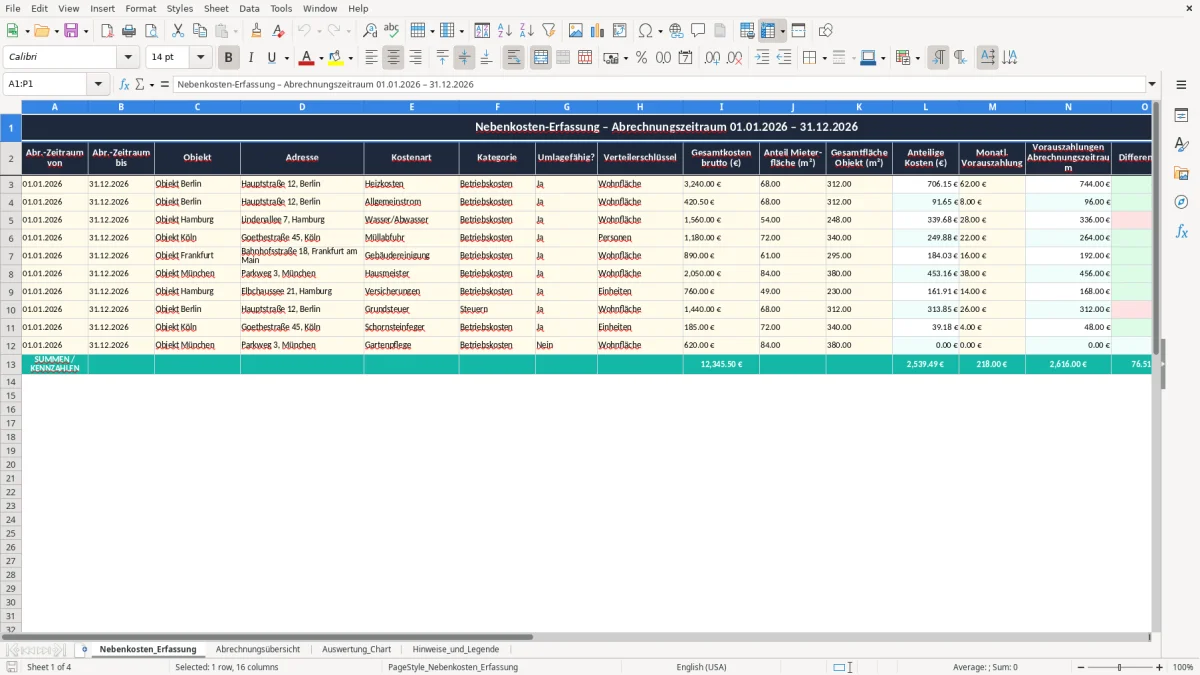The image size is (1200, 675).
Task: Expand the font size dropdown arrow
Action: (200, 58)
